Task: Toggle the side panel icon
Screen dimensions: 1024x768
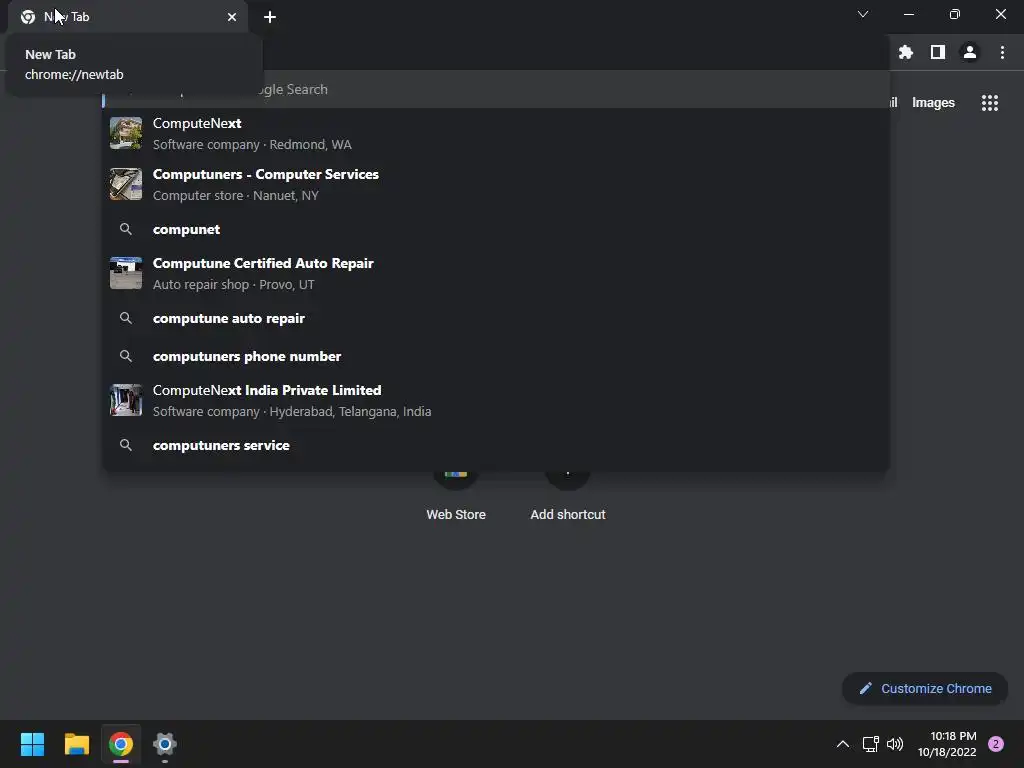Action: click(x=938, y=52)
